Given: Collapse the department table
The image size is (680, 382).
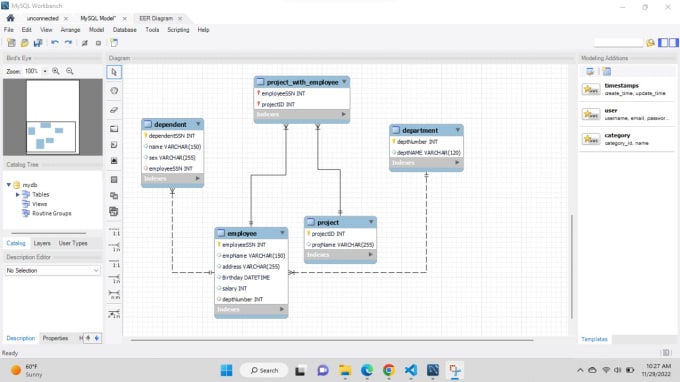Looking at the screenshot, I should coord(458,130).
